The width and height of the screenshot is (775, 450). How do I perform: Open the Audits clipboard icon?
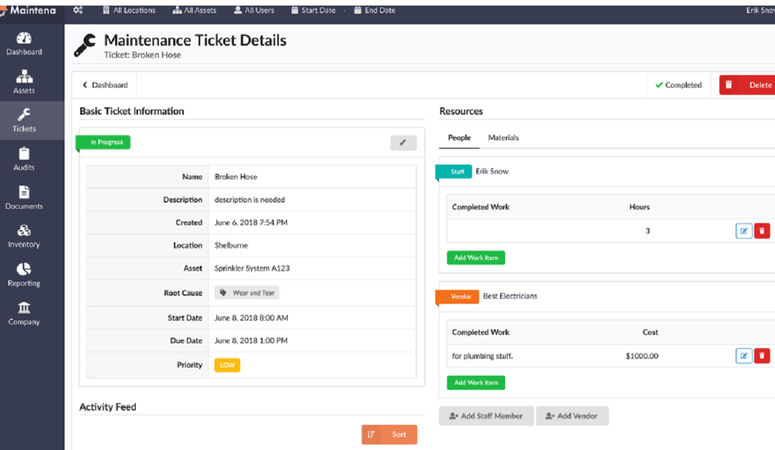click(x=24, y=159)
